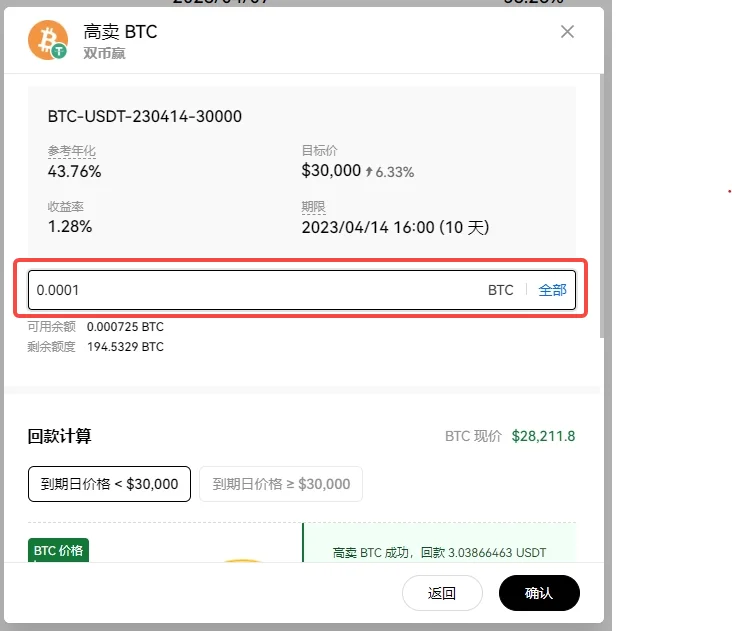Image resolution: width=732 pixels, height=631 pixels.
Task: Click the 确认 button
Action: coord(539,593)
